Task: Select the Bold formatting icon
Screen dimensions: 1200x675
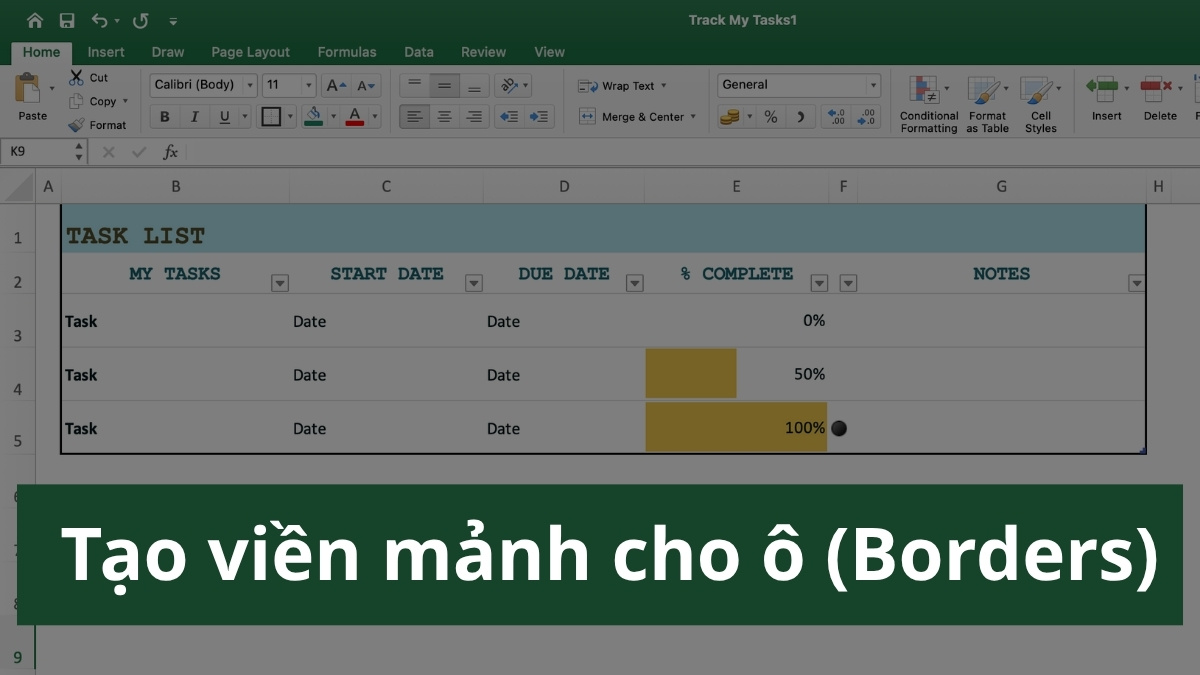Action: (163, 116)
